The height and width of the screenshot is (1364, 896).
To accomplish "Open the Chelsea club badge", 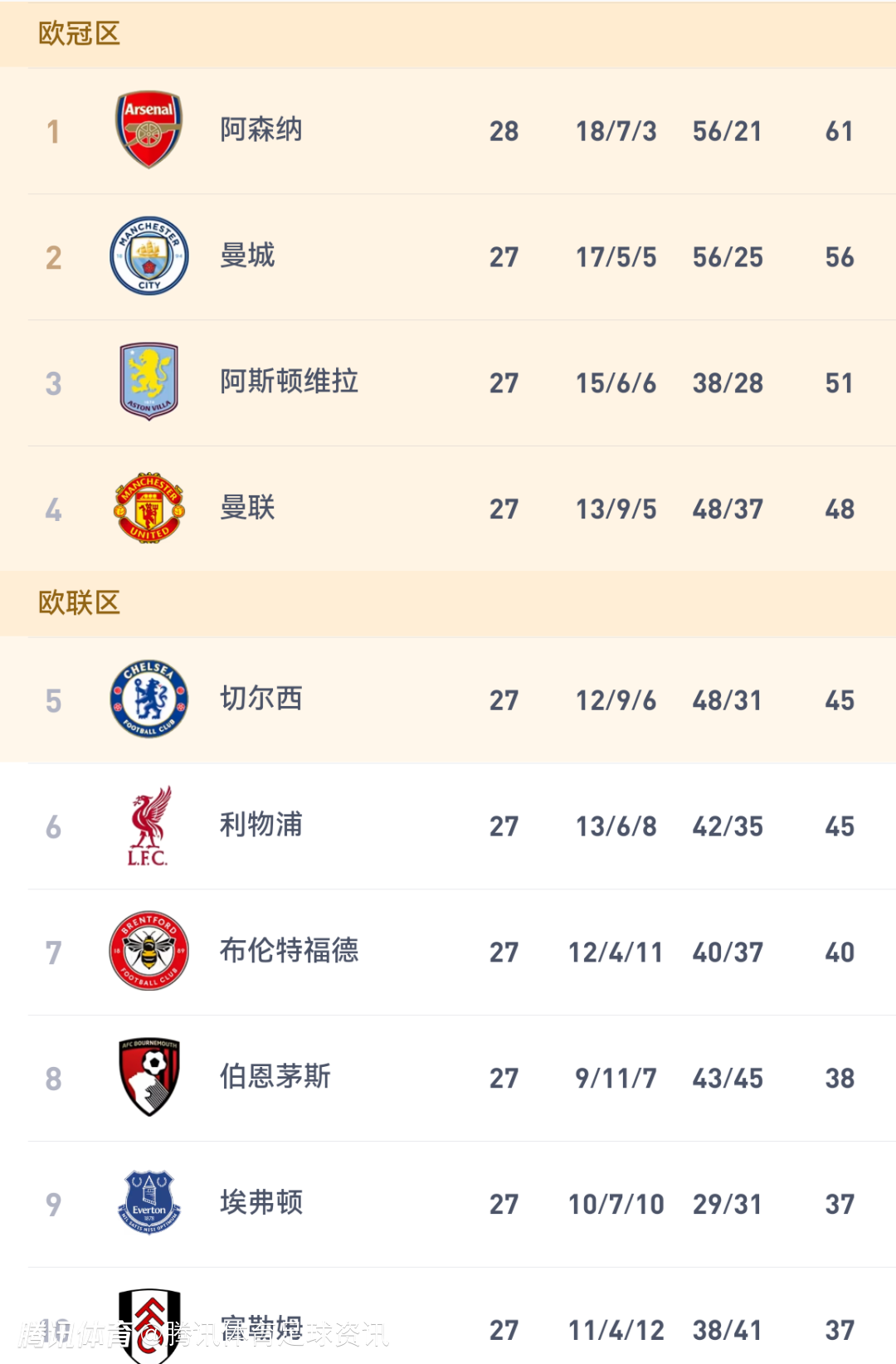I will 149,699.
